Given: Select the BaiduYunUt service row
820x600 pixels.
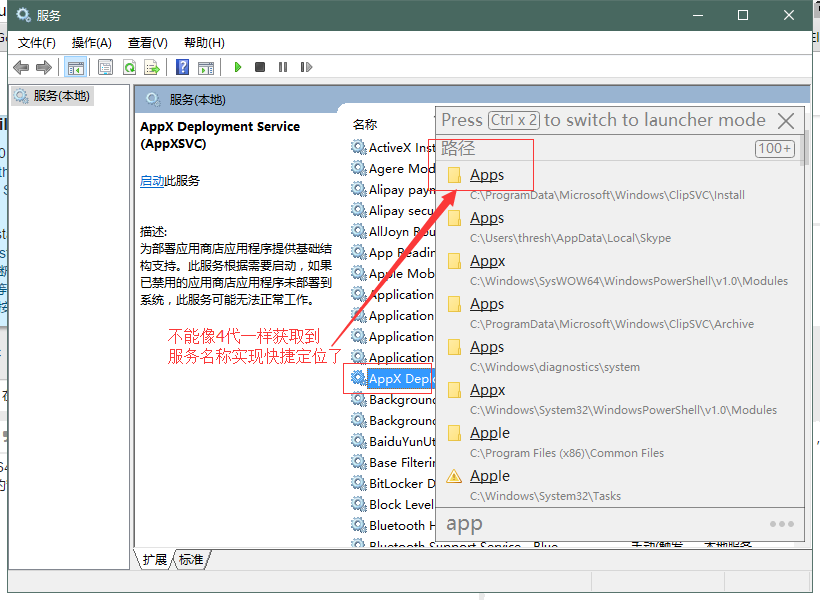Looking at the screenshot, I should (393, 441).
